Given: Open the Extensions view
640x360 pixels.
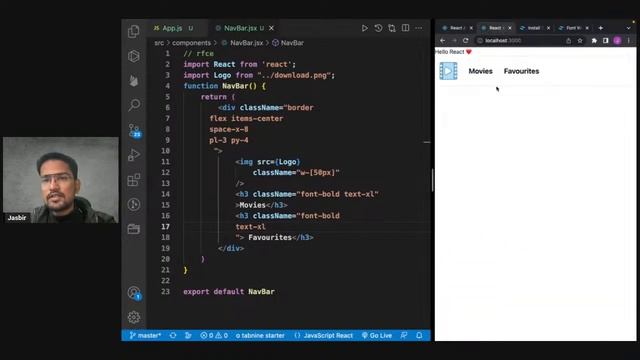Looking at the screenshot, I should (x=134, y=180).
